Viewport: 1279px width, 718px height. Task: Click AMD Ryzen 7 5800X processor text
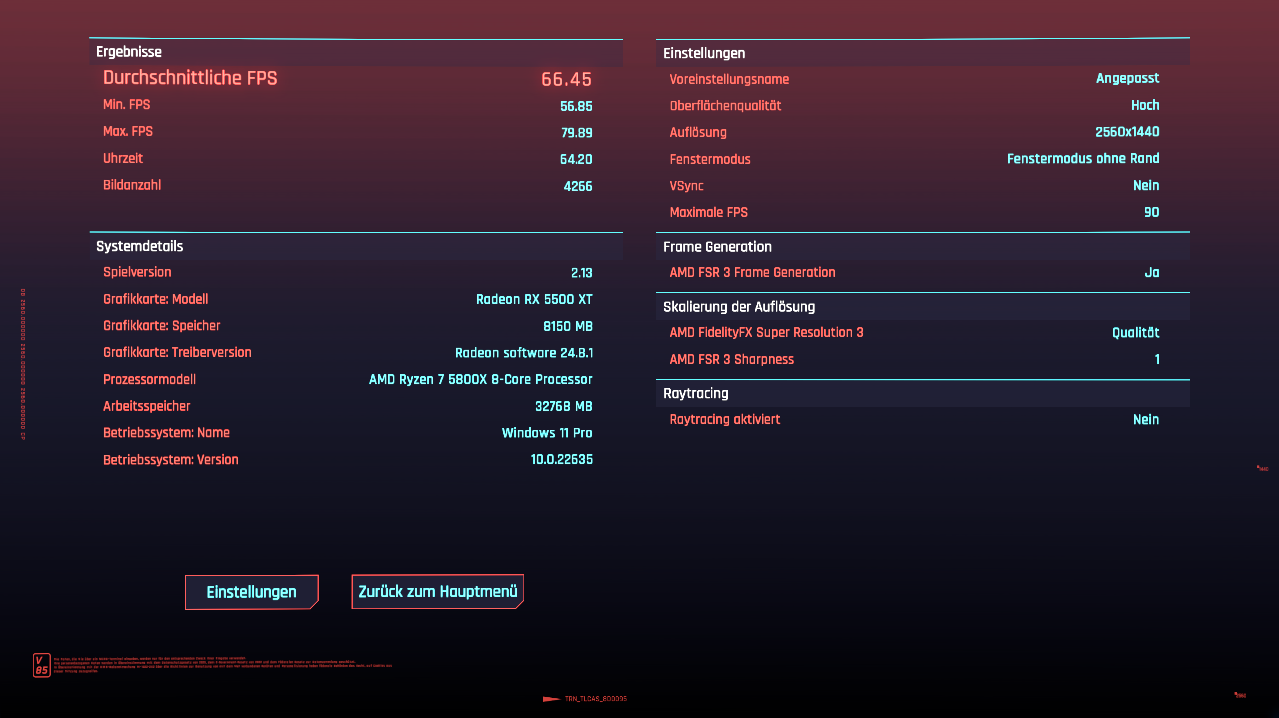pyautogui.click(x=481, y=380)
